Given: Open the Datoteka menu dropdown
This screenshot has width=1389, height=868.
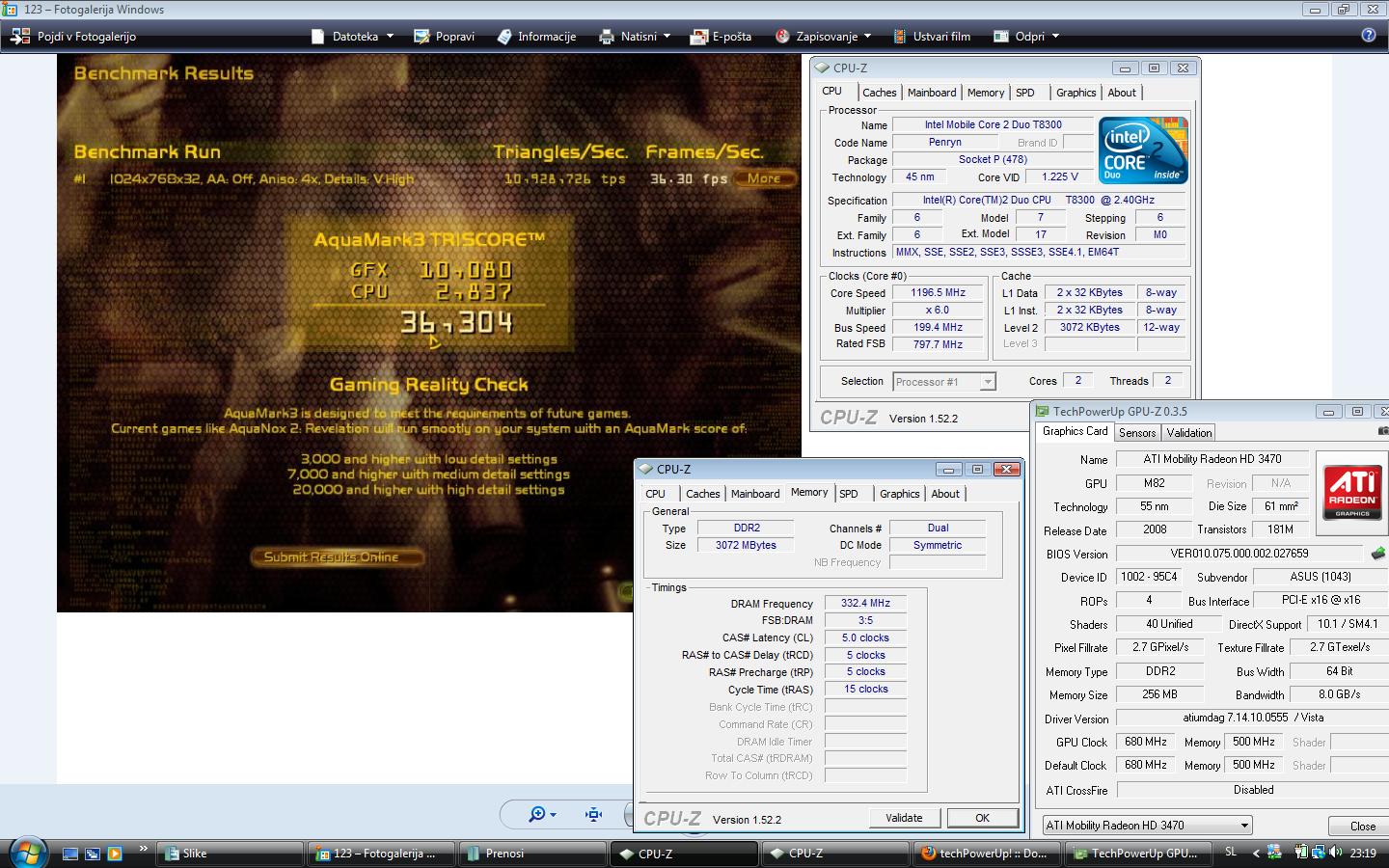Looking at the screenshot, I should click(353, 37).
